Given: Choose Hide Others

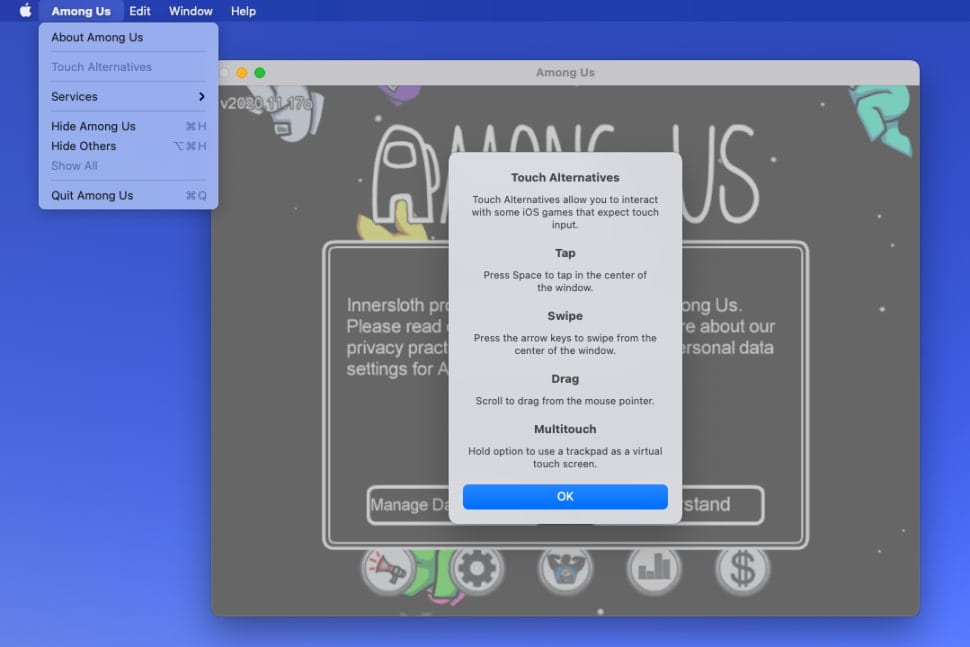Looking at the screenshot, I should pos(128,146).
